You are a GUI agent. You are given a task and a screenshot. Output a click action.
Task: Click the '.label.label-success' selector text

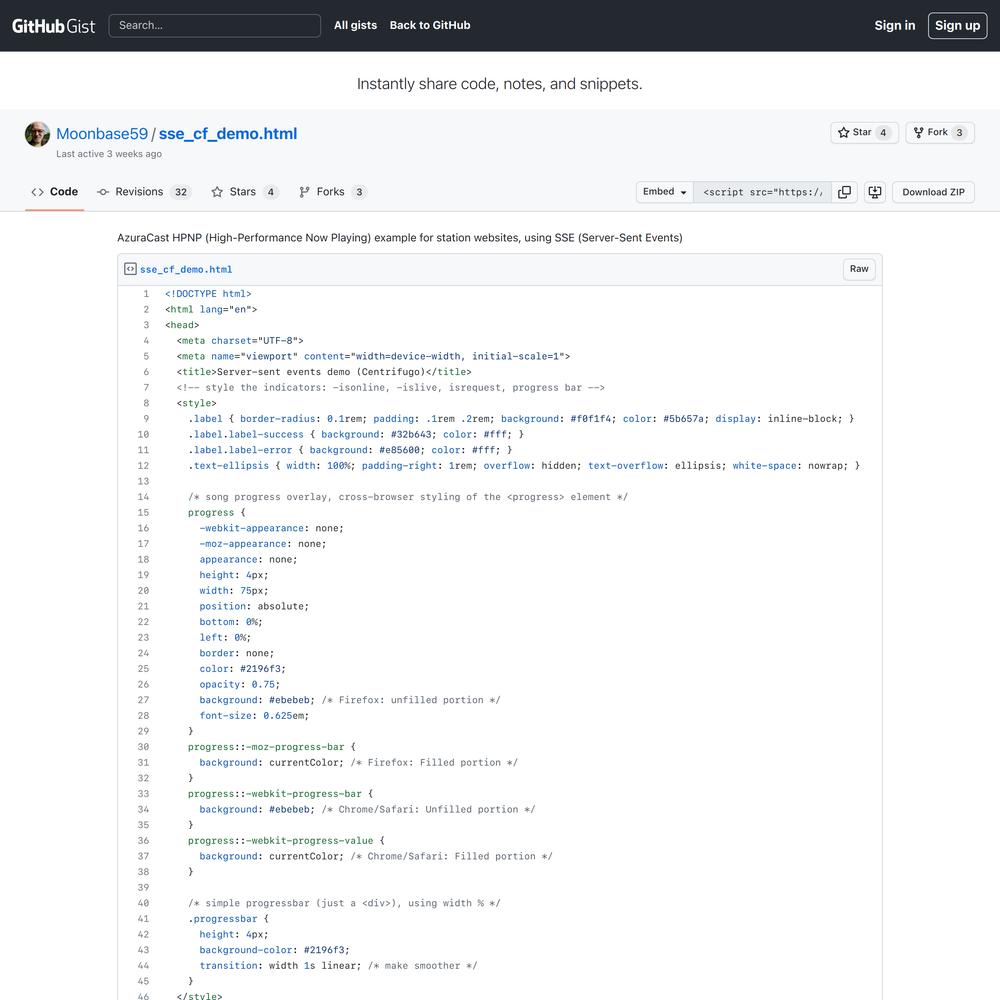click(246, 434)
